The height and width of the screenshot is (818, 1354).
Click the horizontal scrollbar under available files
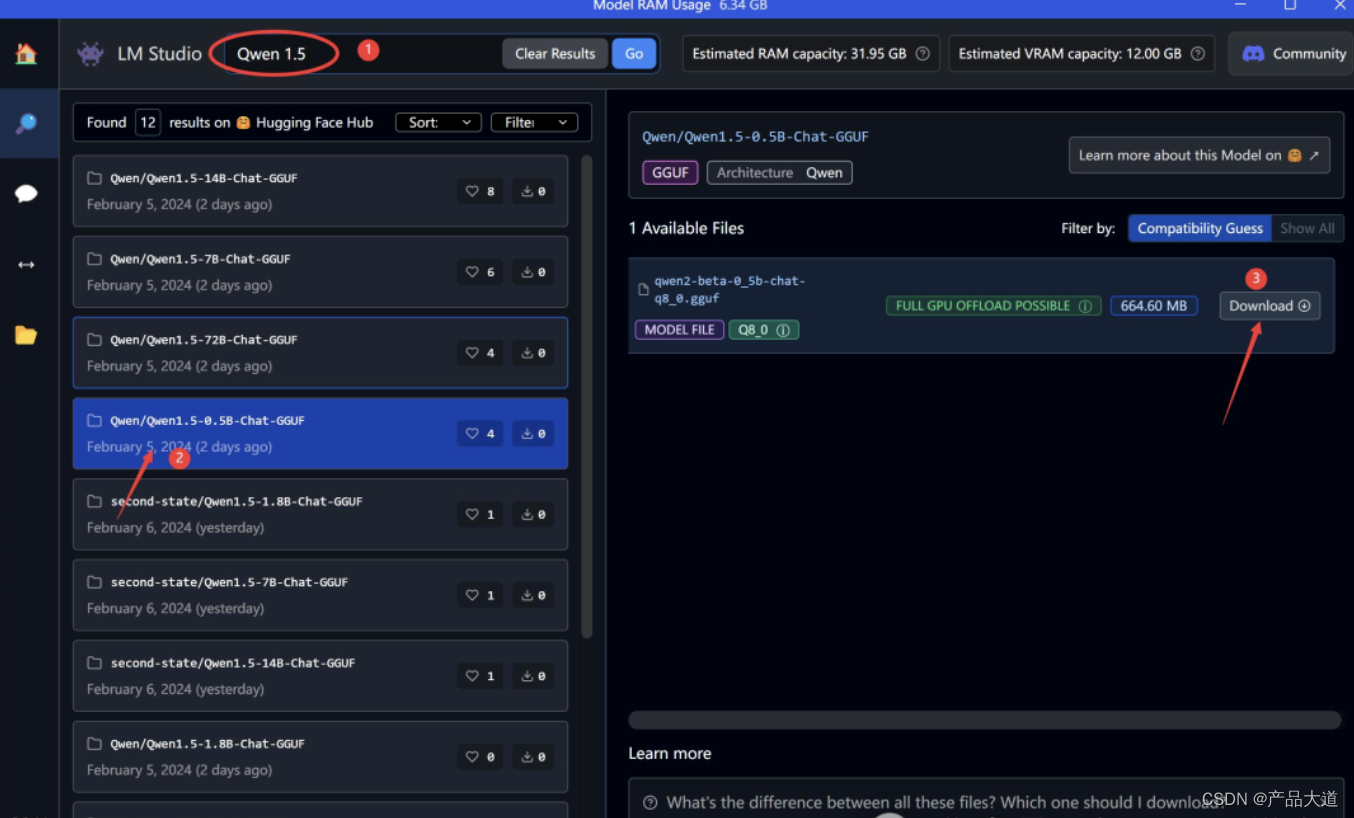(x=984, y=720)
